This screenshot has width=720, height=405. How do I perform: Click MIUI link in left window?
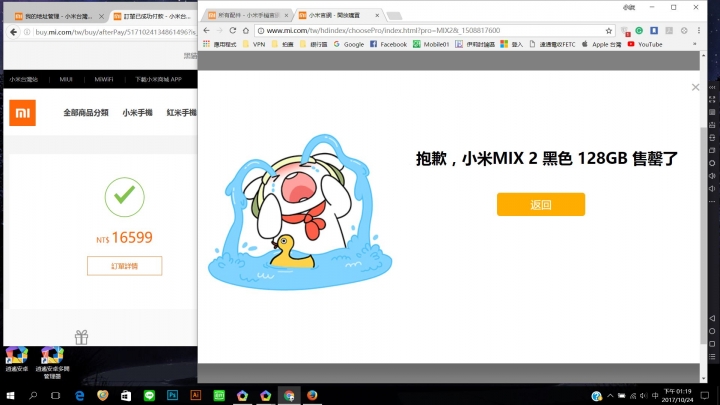coord(66,79)
